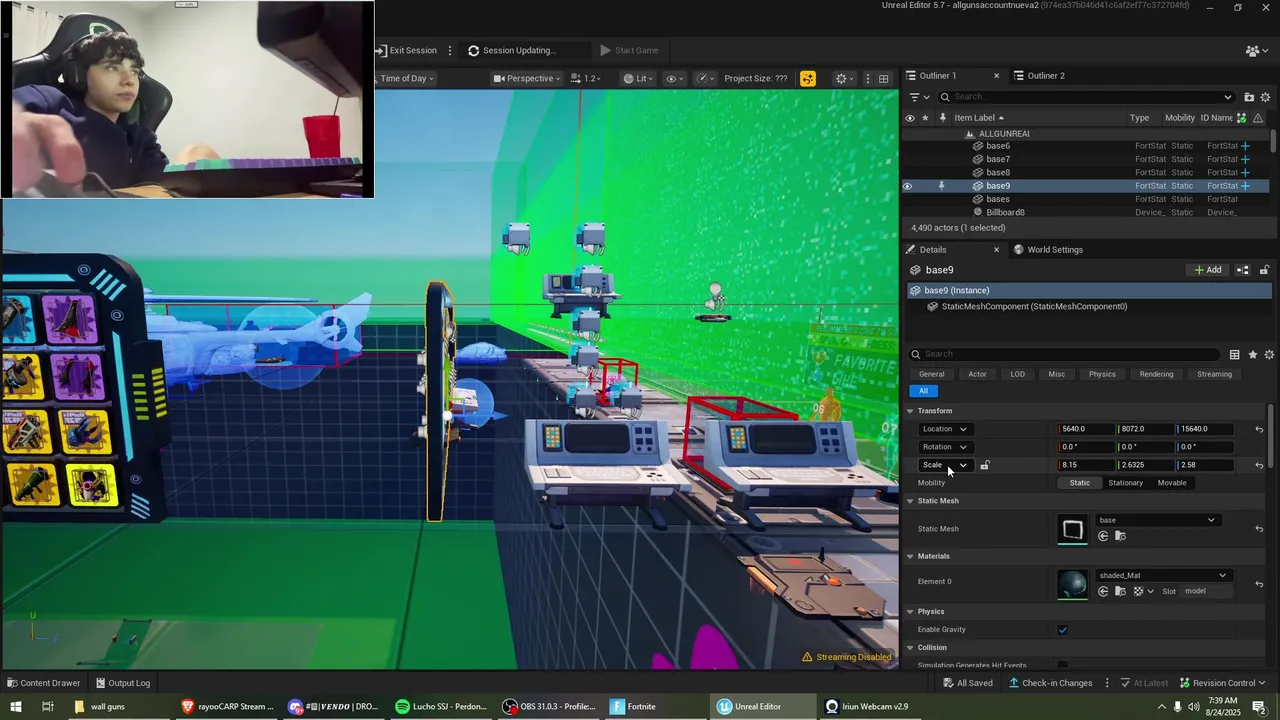Open the base static mesh asset dropdown

1157,520
